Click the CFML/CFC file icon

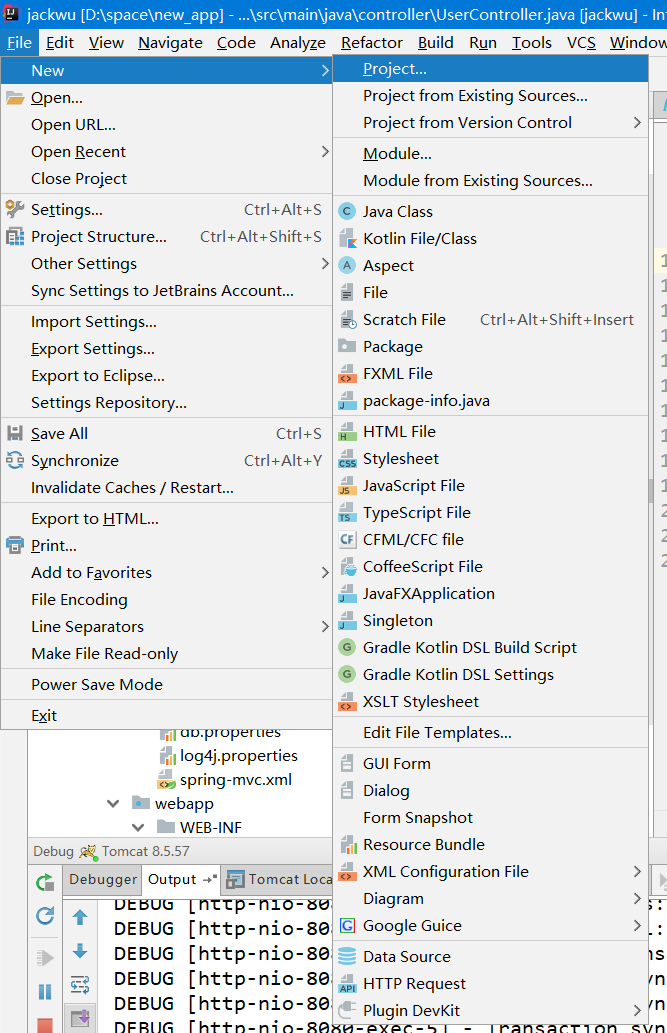click(x=347, y=540)
